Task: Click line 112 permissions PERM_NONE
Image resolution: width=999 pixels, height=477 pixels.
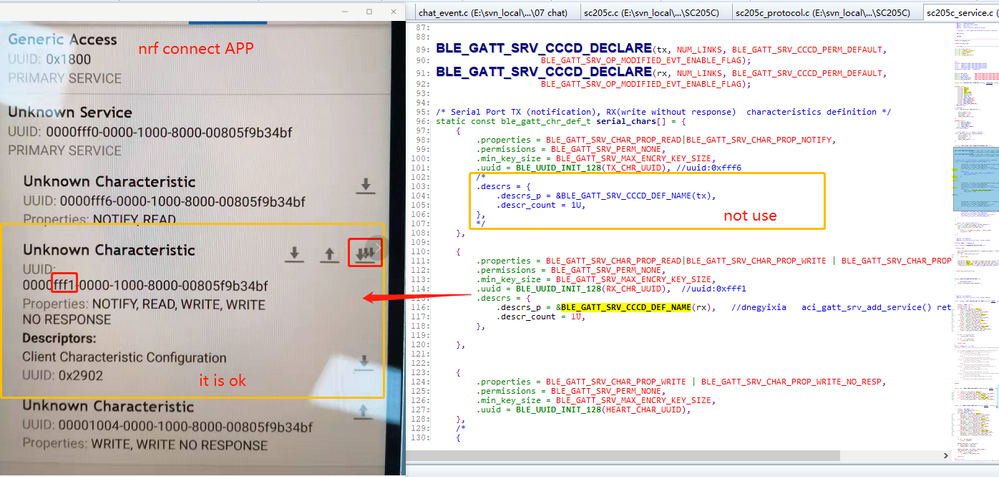Action: [573, 270]
